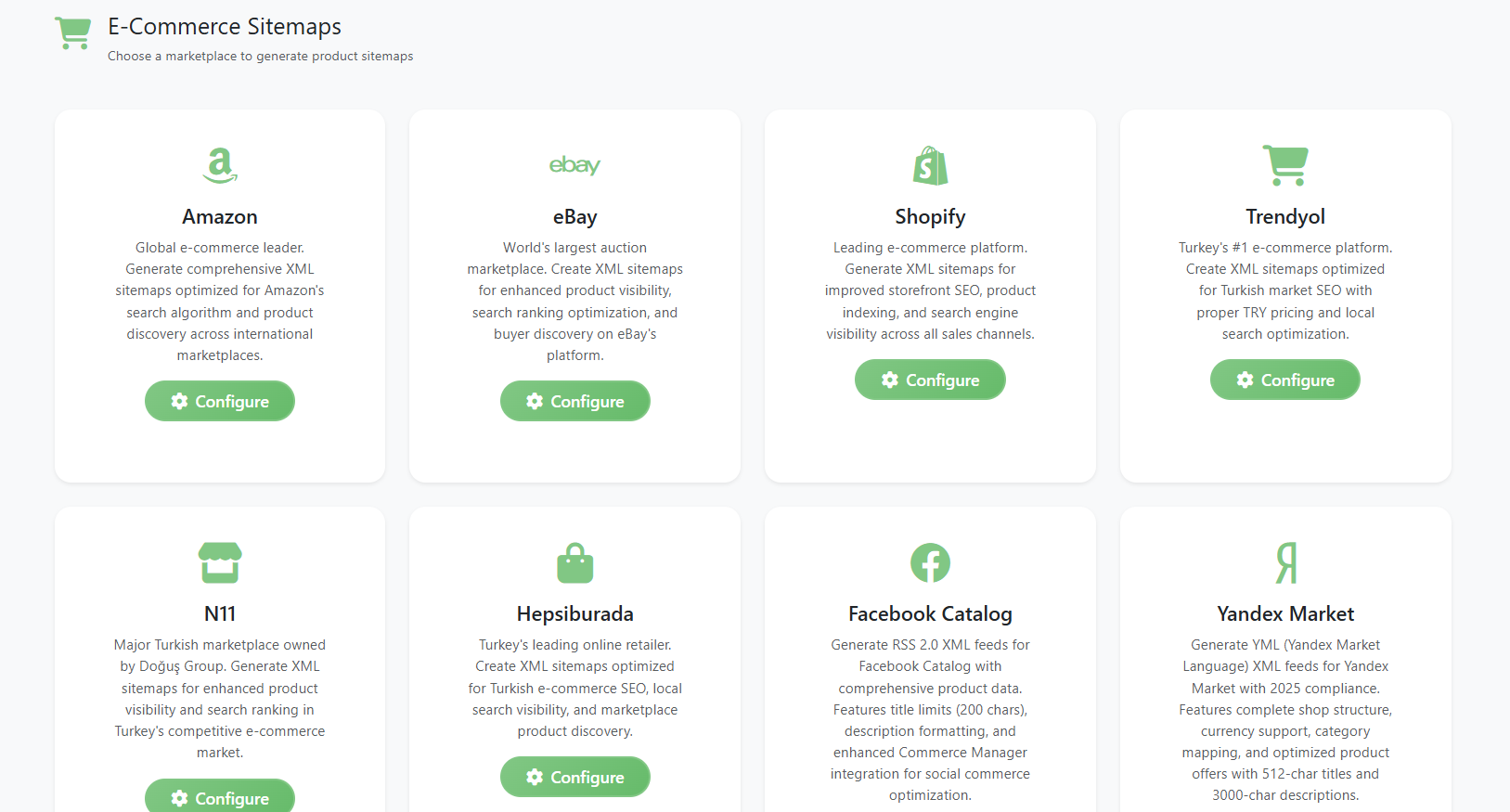Configure the eBay sitemap
This screenshot has height=812, width=1510.
click(x=574, y=401)
